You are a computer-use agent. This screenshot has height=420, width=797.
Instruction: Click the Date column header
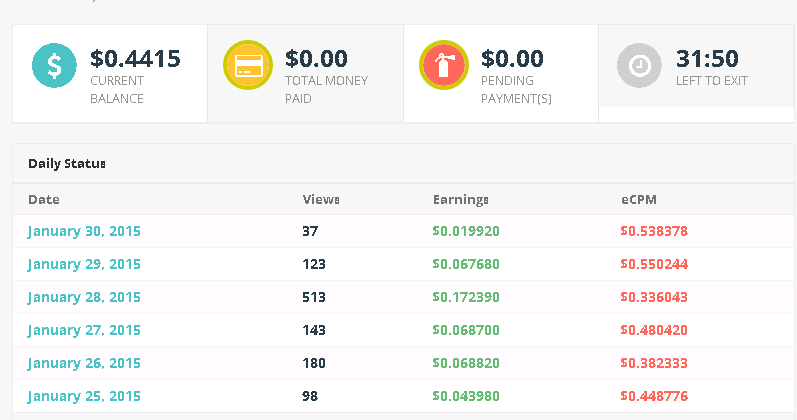tap(44, 199)
